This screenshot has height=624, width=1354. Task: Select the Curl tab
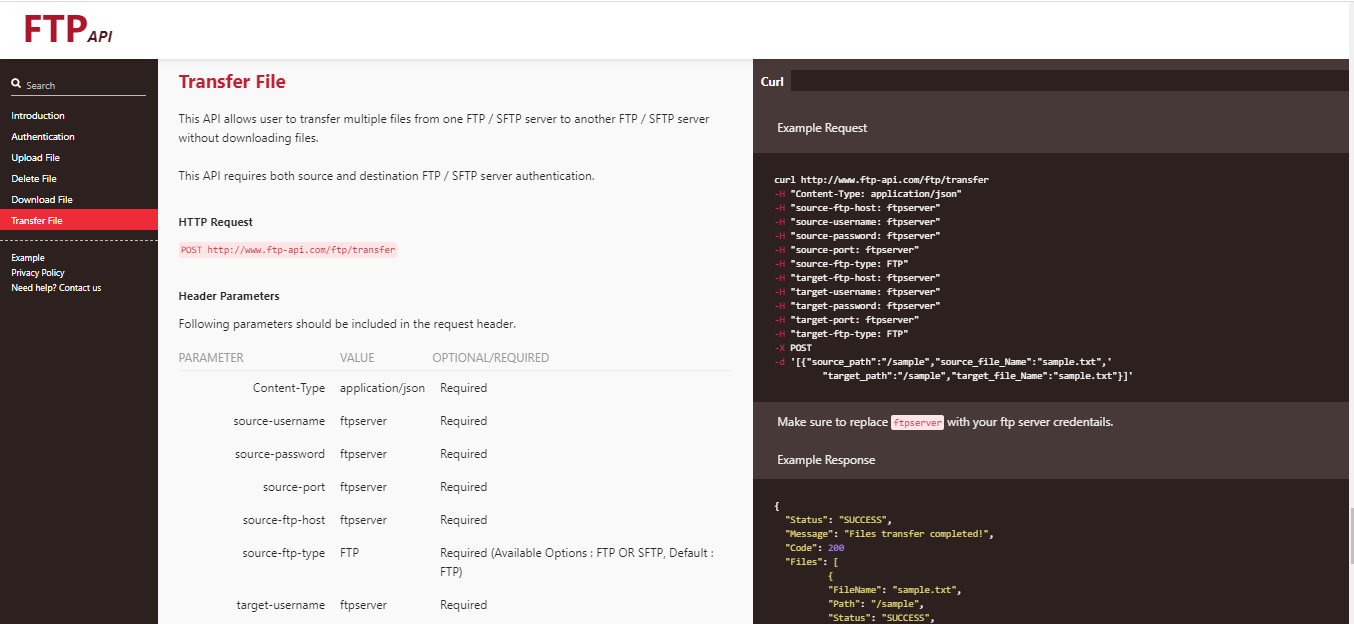click(772, 82)
